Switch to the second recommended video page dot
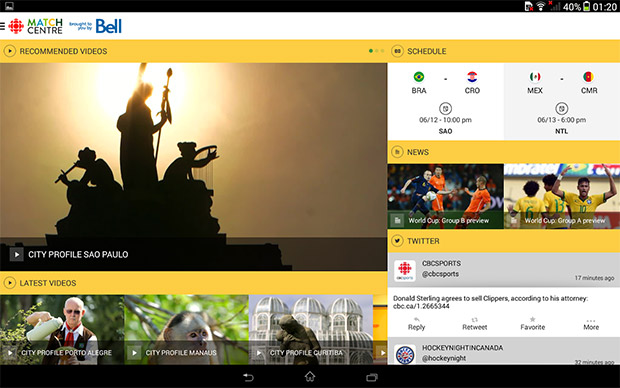Screen dimensions: 620x388 (x=376, y=51)
